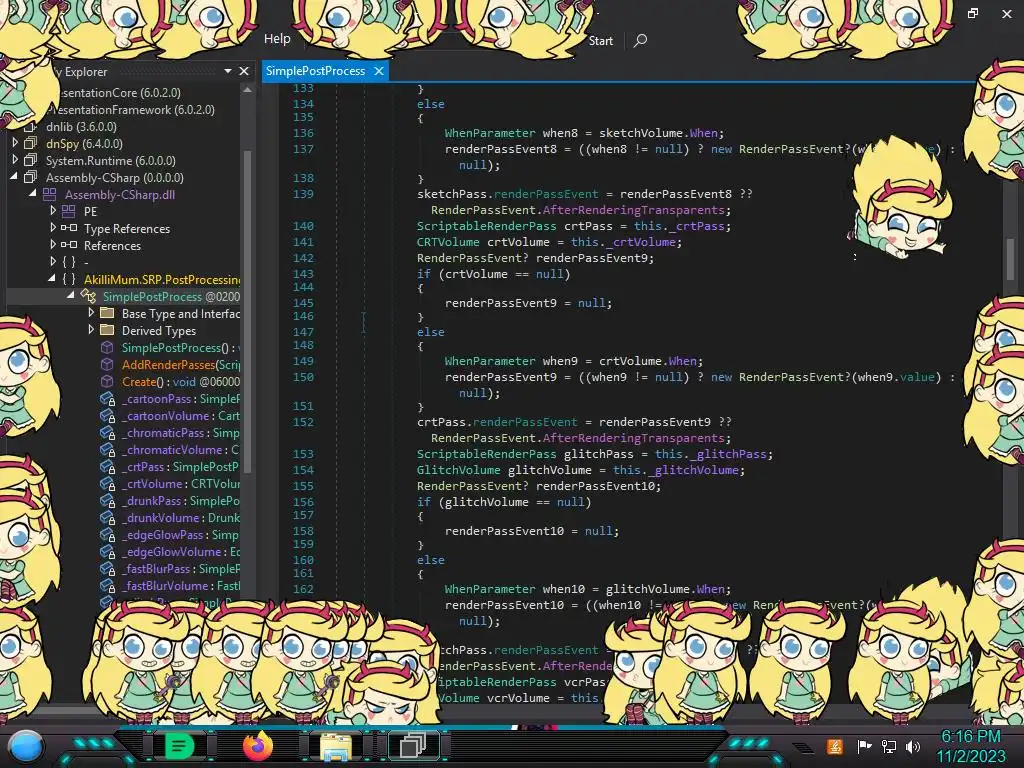Image resolution: width=1024 pixels, height=768 pixels.
Task: Click the PE node icon
Action: [68, 211]
